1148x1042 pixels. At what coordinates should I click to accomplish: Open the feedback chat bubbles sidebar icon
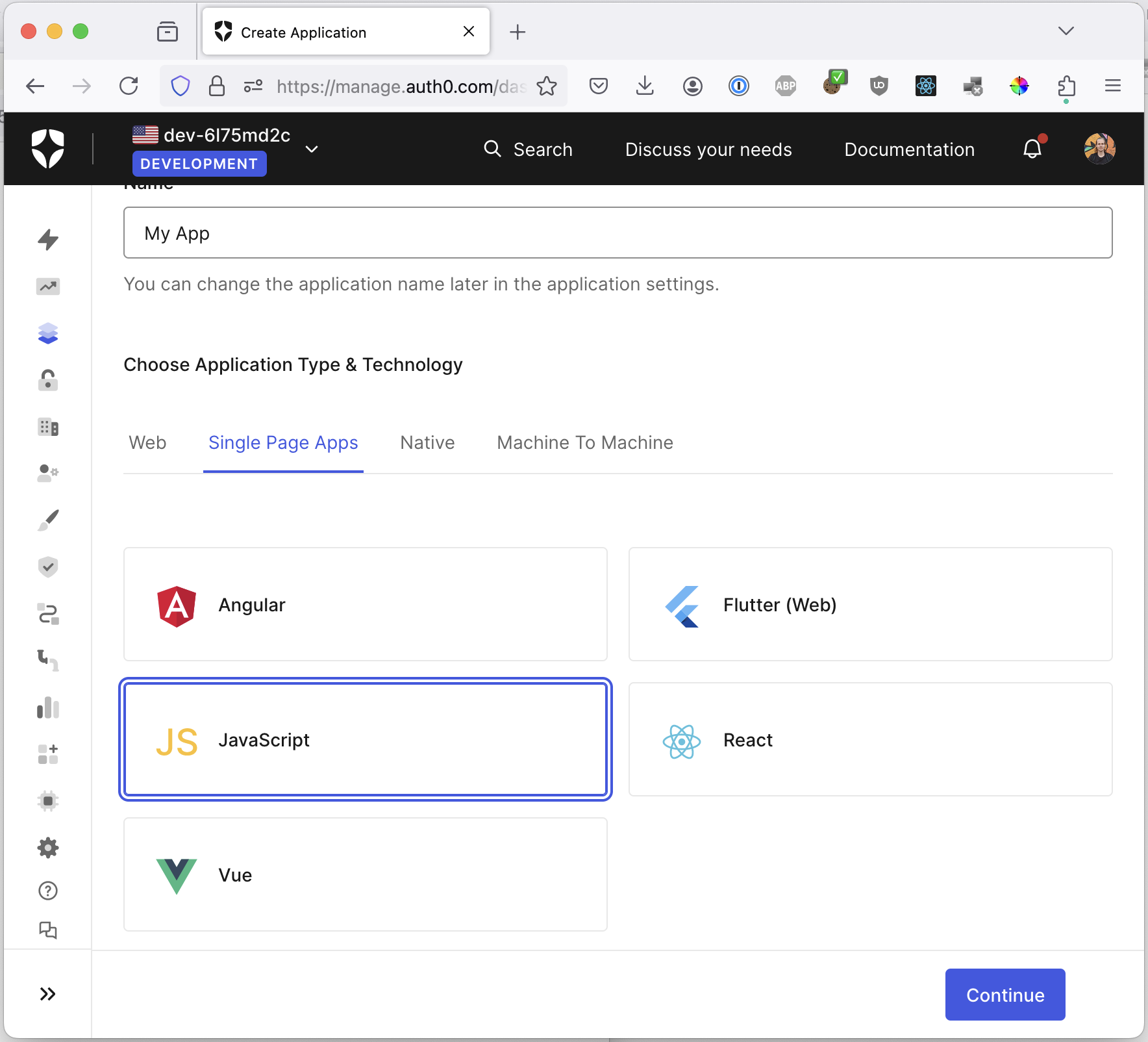coord(48,930)
